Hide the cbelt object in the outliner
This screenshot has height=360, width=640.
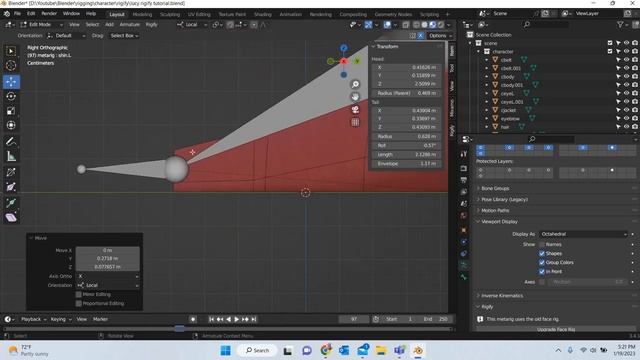(x=626, y=60)
